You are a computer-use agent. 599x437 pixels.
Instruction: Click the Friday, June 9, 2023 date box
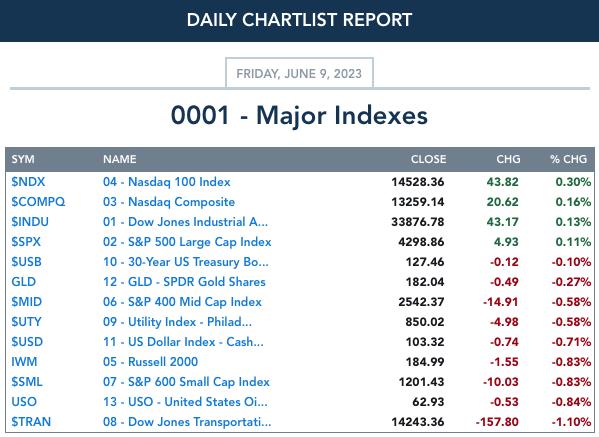[299, 73]
